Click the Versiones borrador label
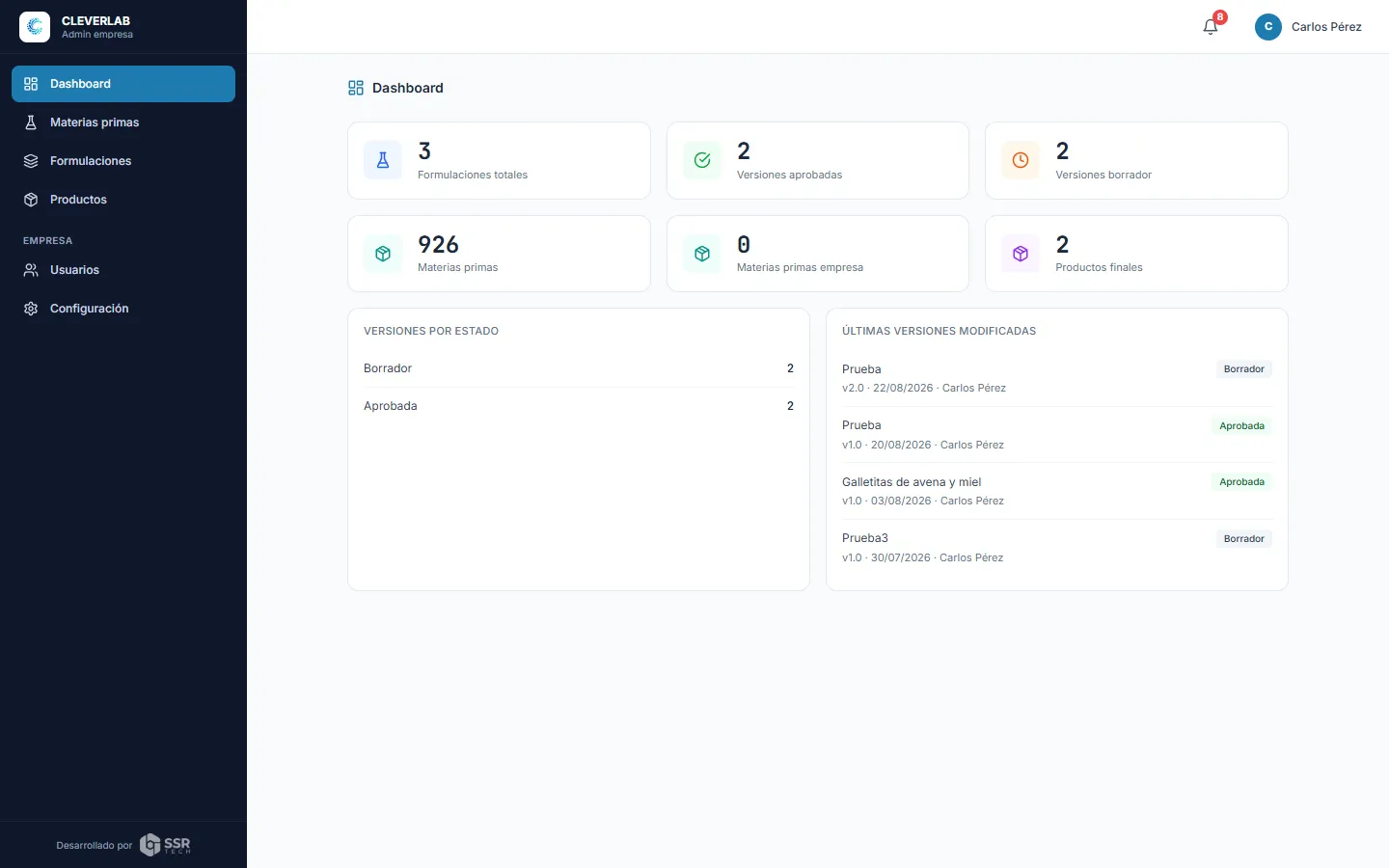 point(1103,175)
